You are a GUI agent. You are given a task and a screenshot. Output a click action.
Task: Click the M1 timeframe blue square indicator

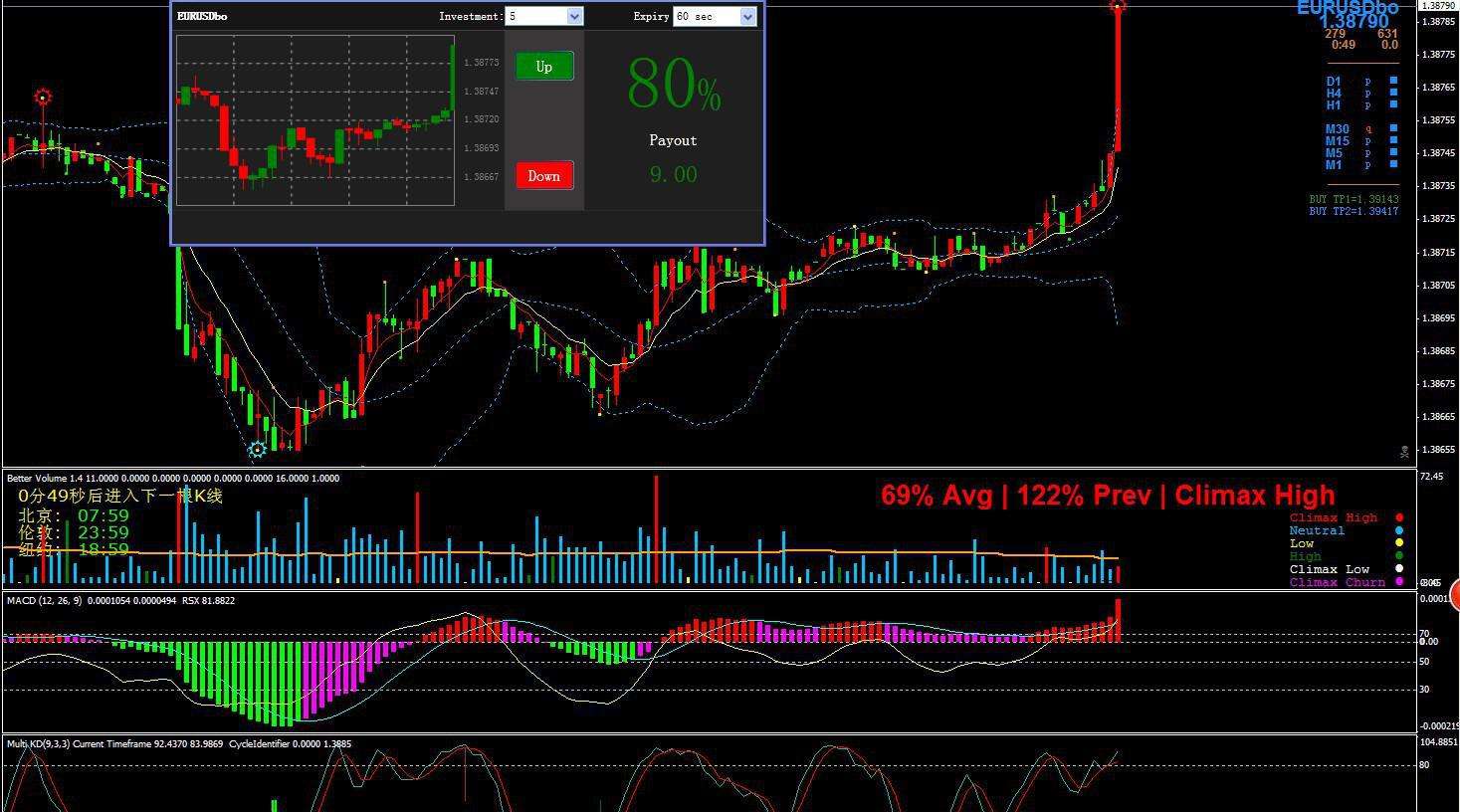pyautogui.click(x=1394, y=164)
